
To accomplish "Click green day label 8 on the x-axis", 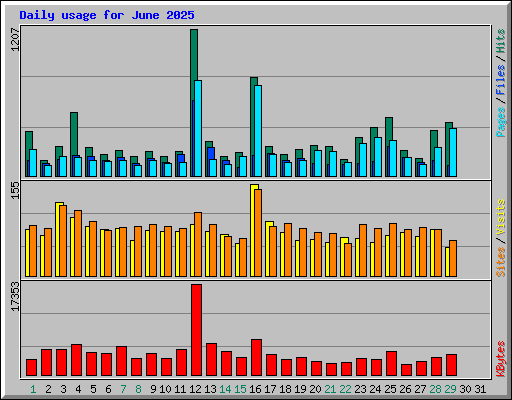I will pyautogui.click(x=138, y=389).
